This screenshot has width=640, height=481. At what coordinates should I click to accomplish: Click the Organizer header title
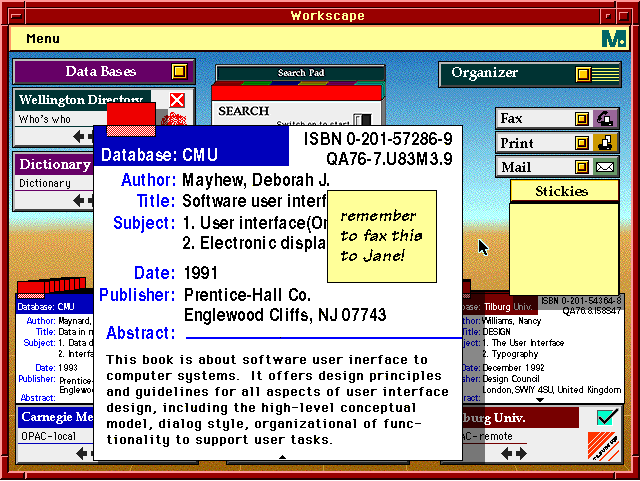click(x=484, y=73)
